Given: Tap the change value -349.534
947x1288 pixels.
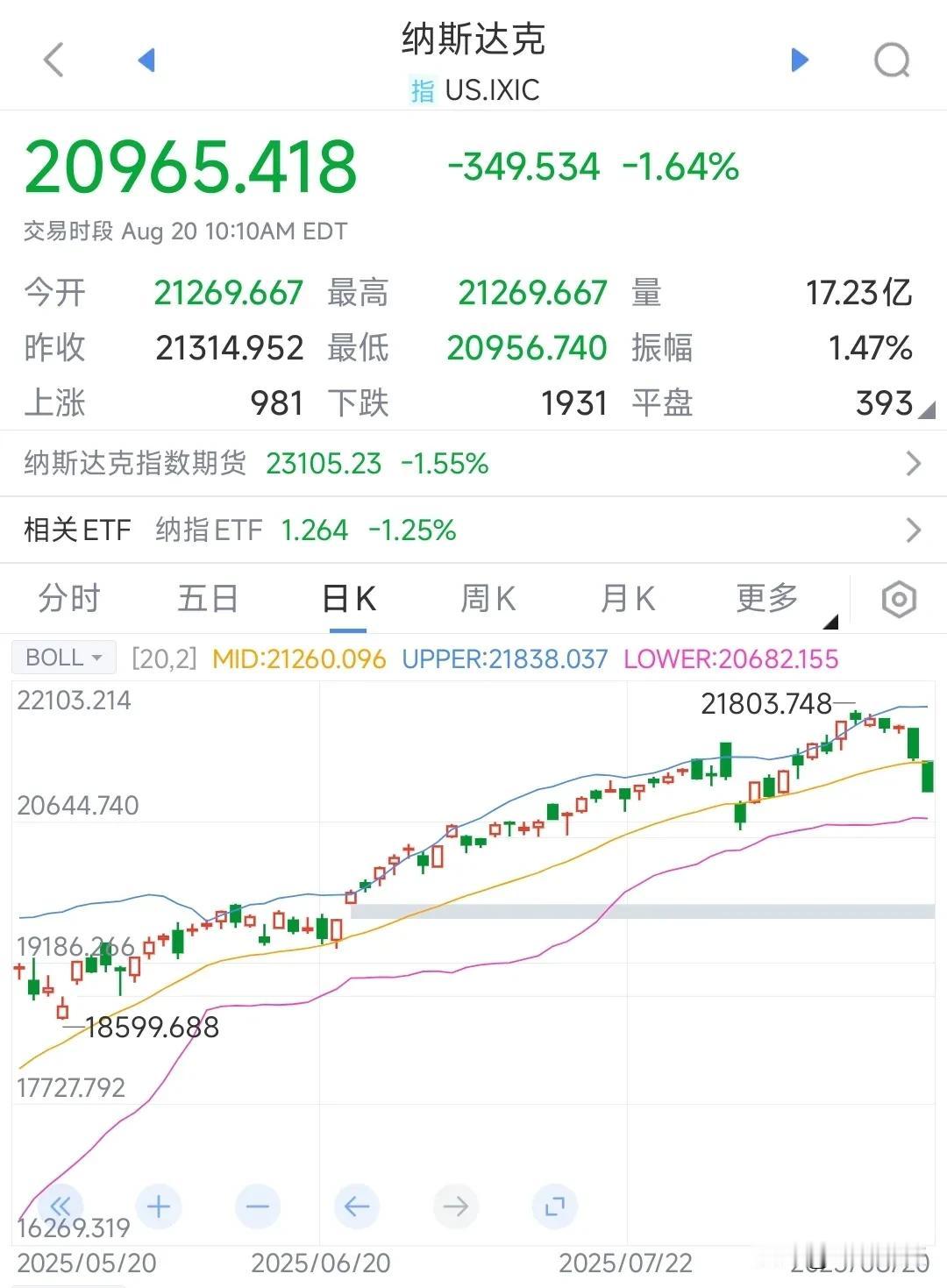Looking at the screenshot, I should point(523,167).
